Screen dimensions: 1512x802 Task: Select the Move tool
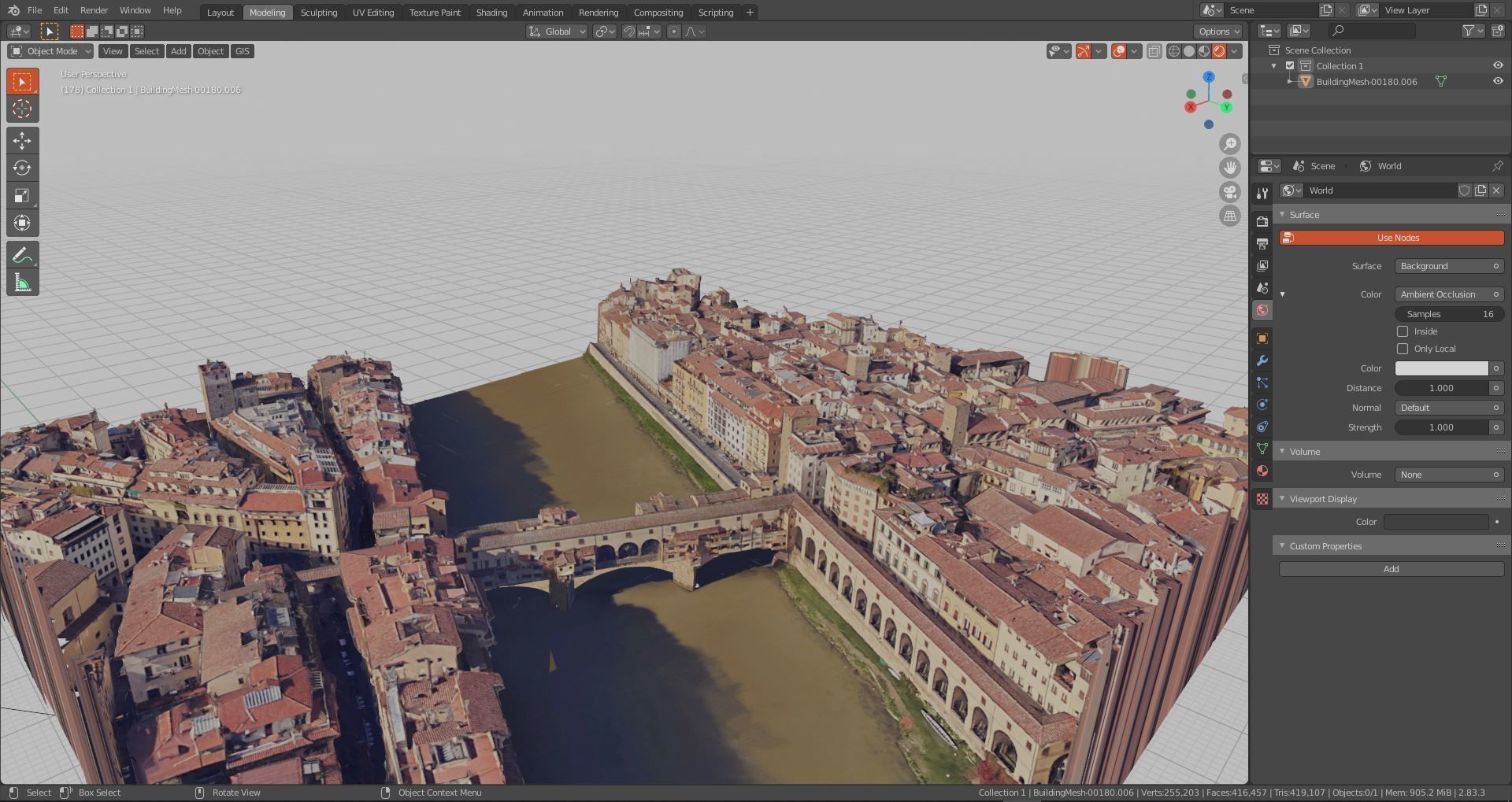pos(22,140)
